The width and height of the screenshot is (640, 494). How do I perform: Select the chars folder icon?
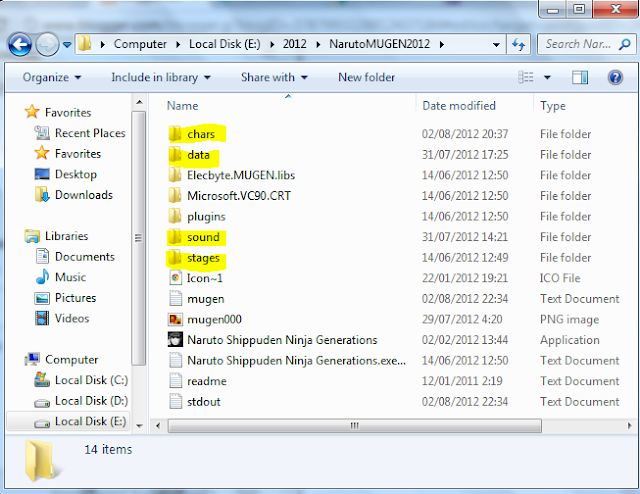click(175, 134)
